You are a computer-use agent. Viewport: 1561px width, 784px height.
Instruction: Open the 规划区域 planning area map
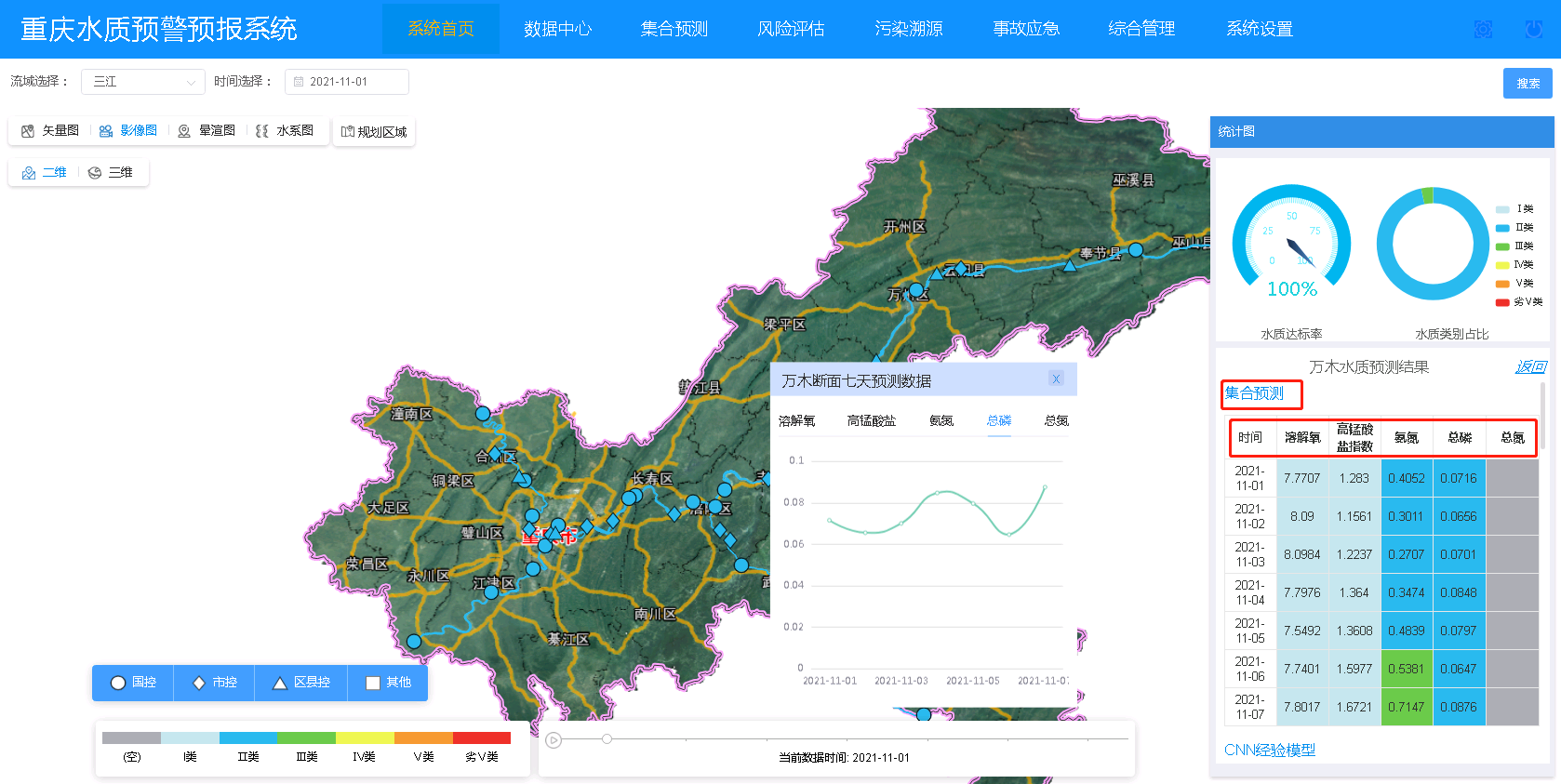pyautogui.click(x=374, y=132)
